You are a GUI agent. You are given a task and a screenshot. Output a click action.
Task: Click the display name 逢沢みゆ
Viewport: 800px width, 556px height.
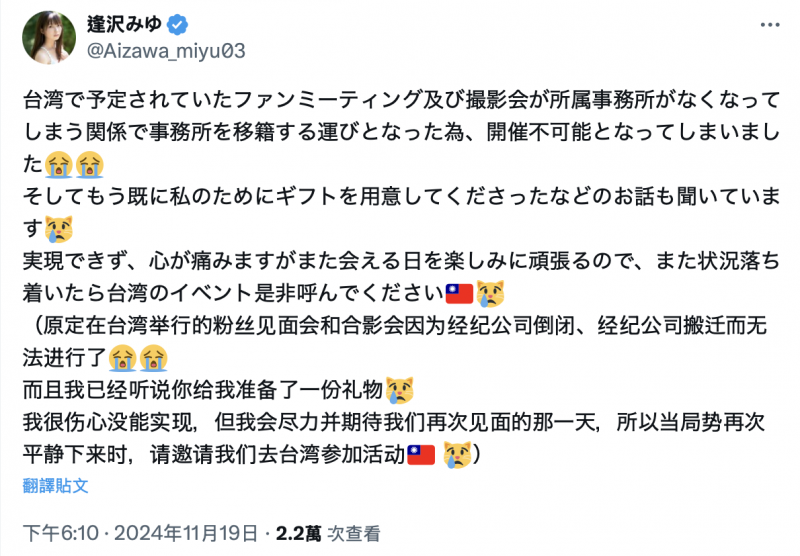(125, 24)
